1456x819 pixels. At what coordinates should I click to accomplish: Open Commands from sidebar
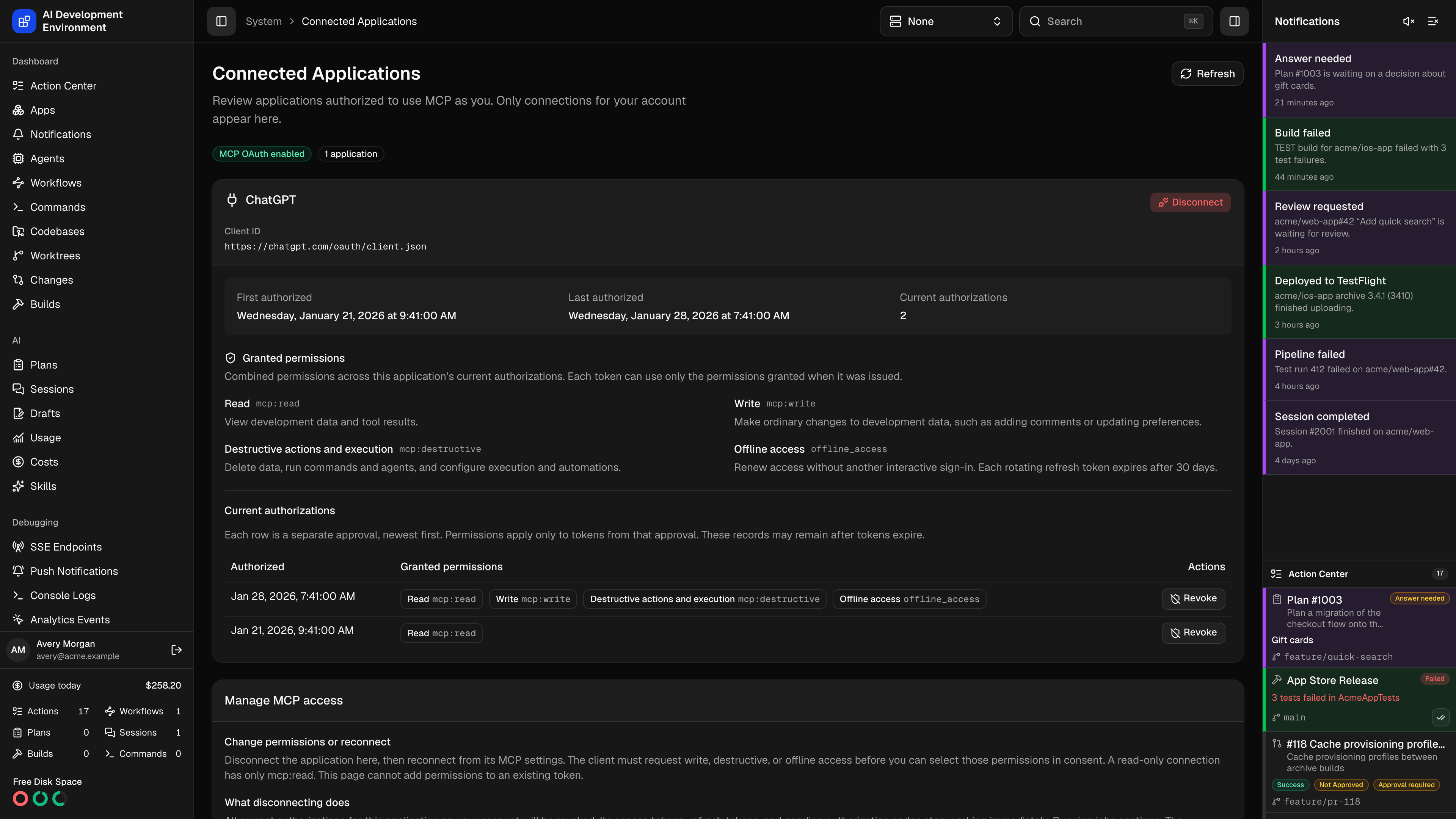click(97, 207)
